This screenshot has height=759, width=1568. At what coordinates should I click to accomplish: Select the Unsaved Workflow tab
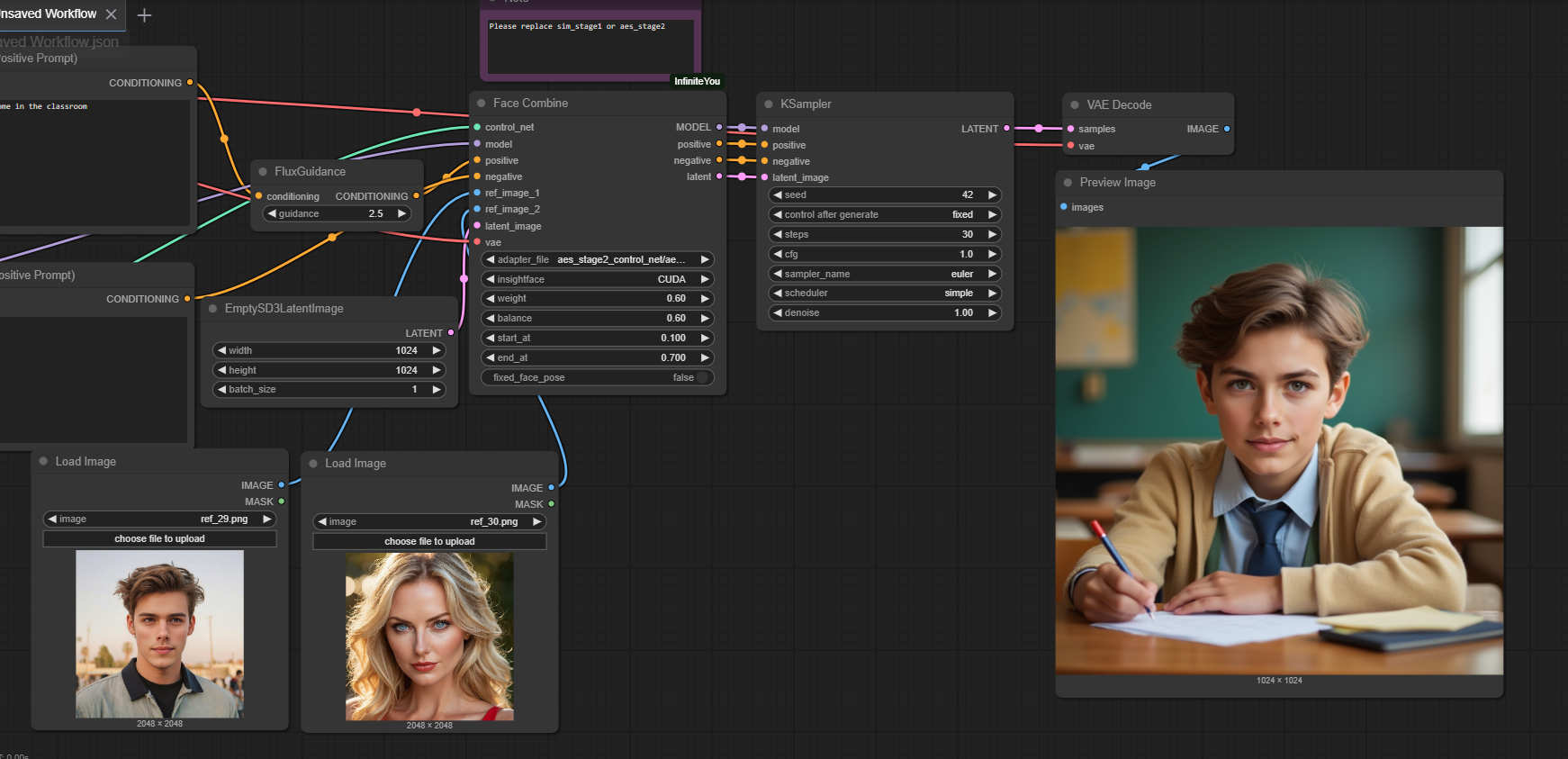tap(48, 14)
